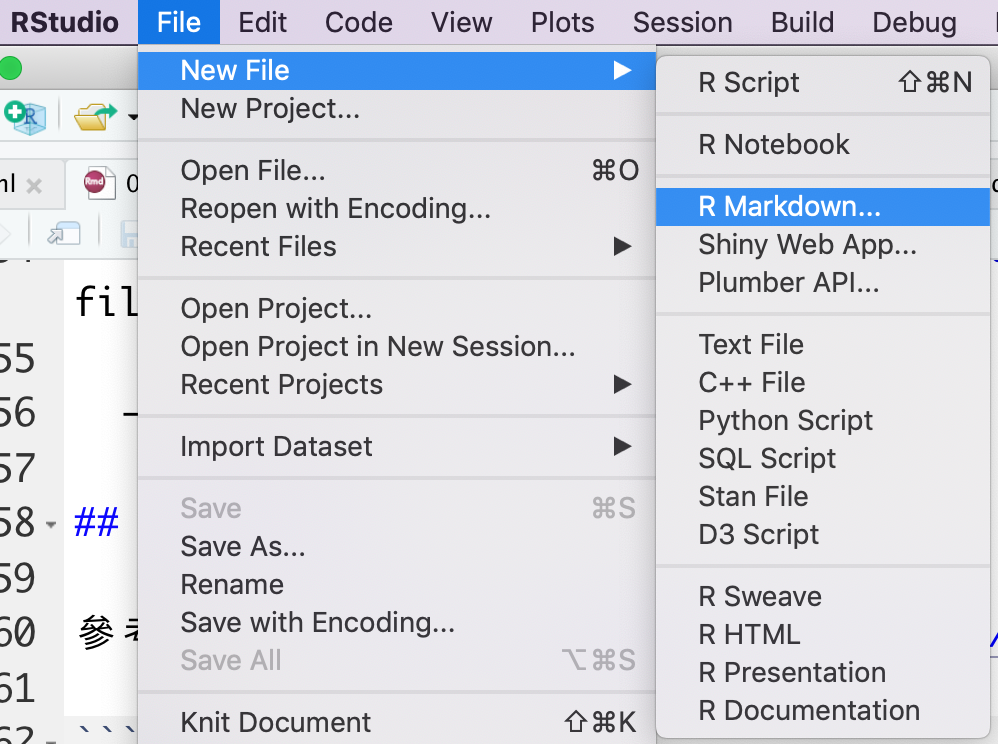Open the Edit menu in the menu bar
Screen dimensions: 998x744
[x=263, y=22]
